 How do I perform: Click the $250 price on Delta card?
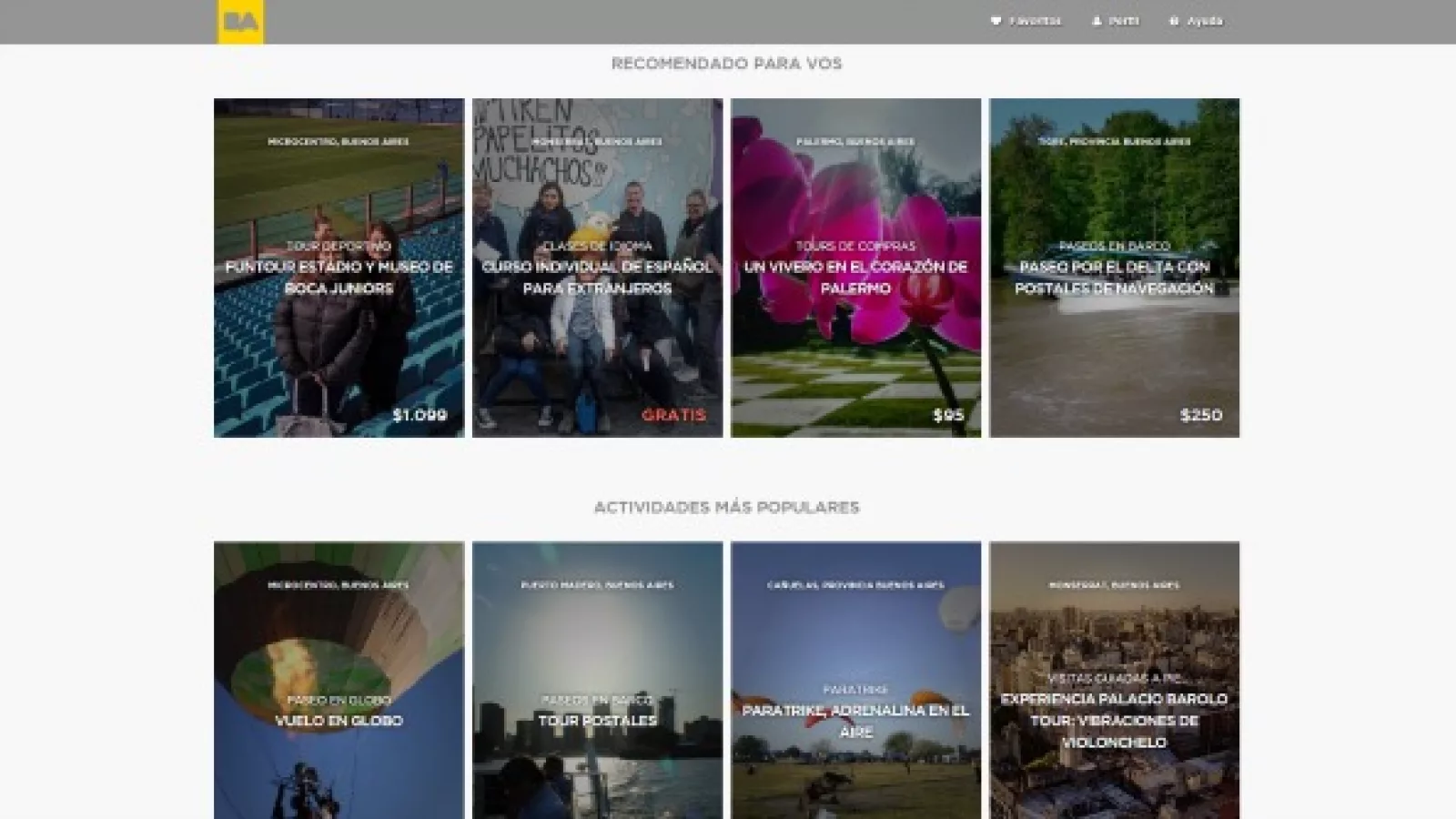[x=1200, y=415]
